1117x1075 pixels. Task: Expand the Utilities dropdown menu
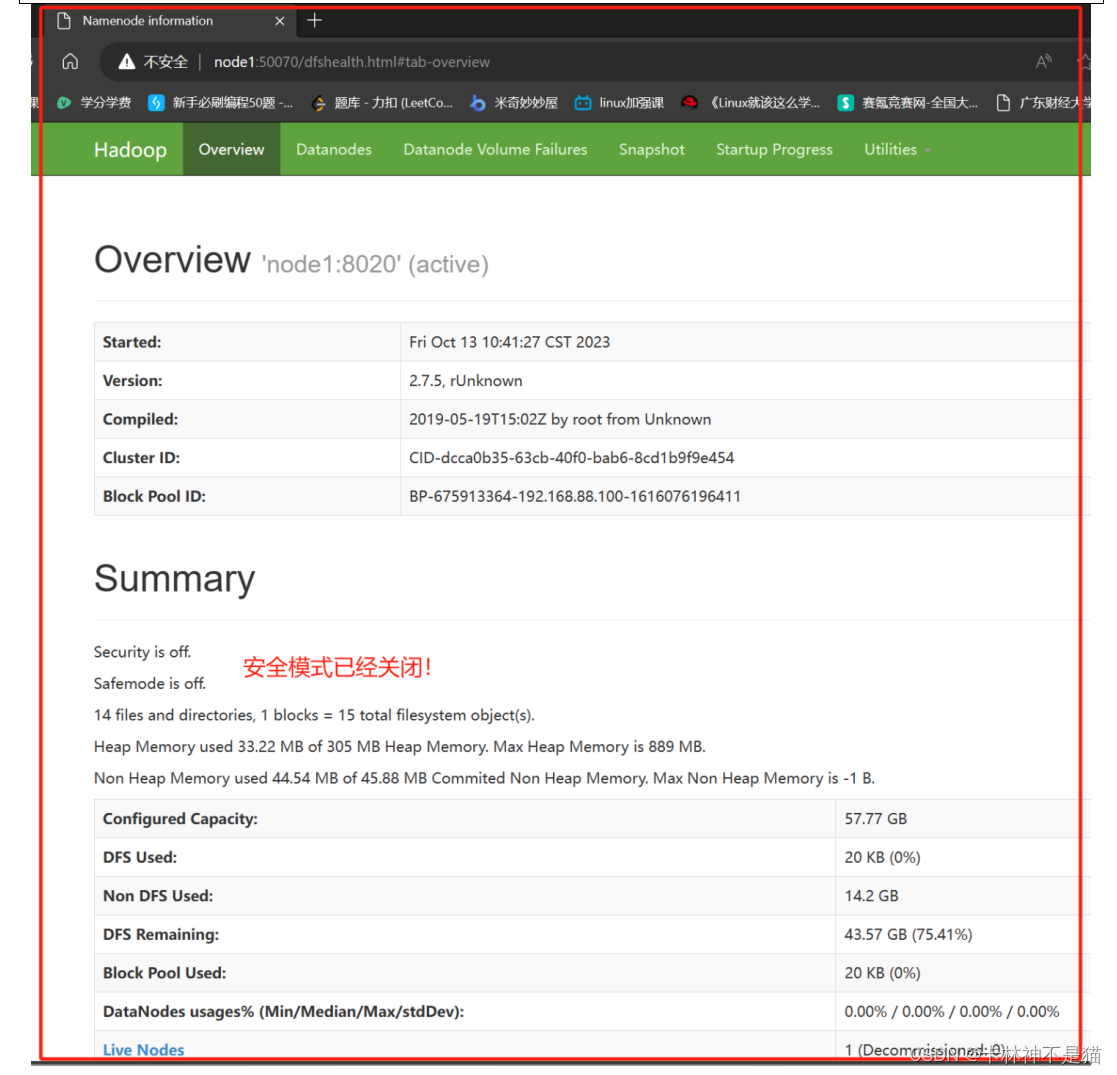[898, 150]
